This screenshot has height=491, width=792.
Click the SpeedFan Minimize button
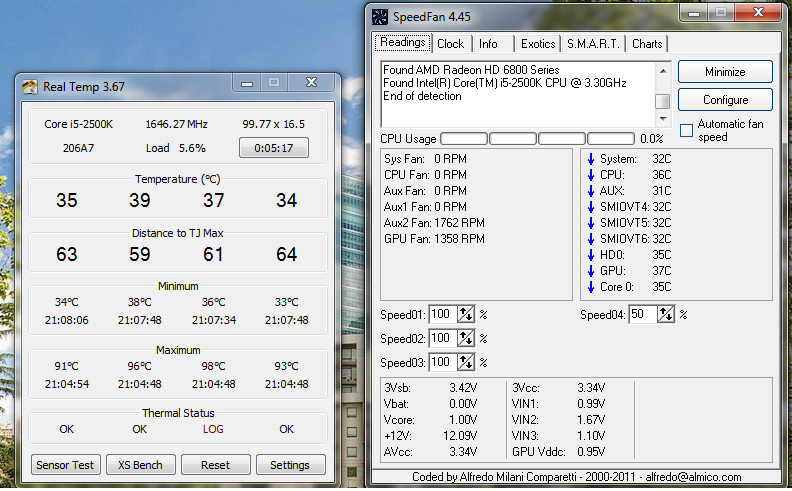click(725, 72)
